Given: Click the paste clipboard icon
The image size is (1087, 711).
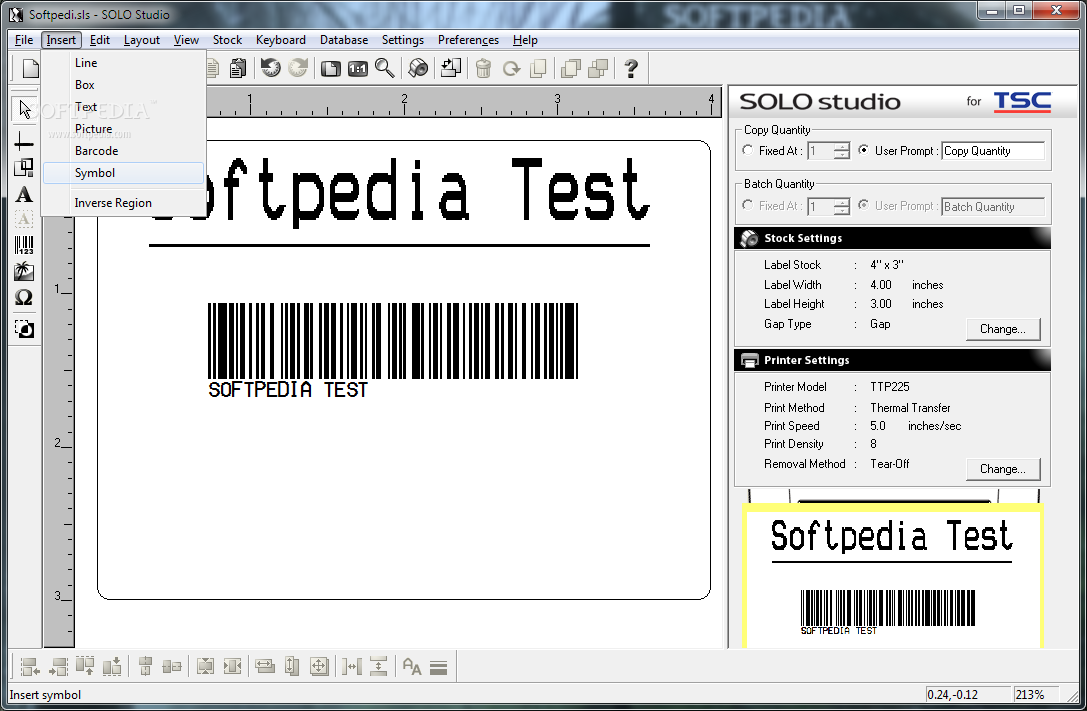Looking at the screenshot, I should [238, 68].
